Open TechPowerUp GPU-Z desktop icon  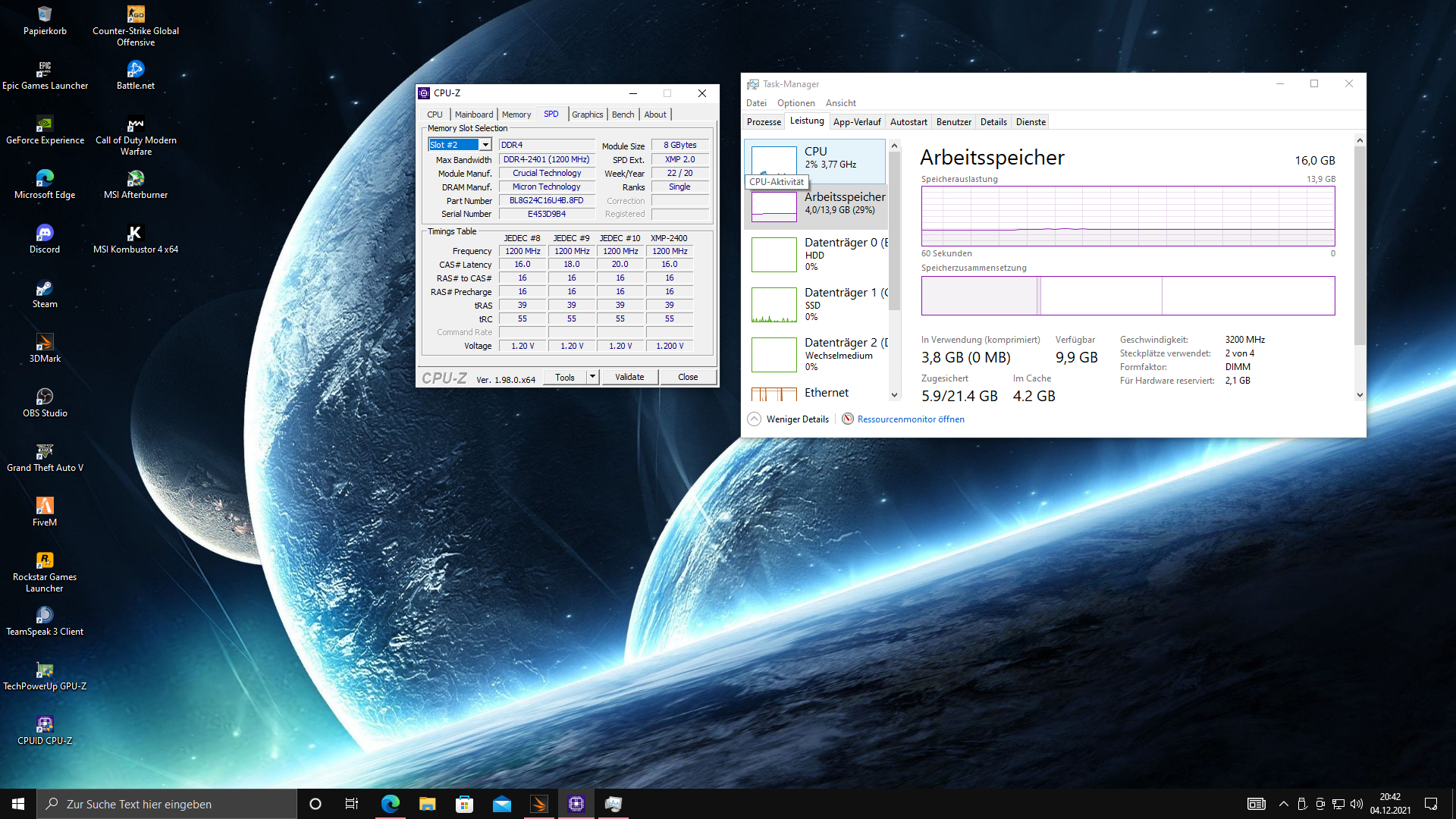point(45,670)
